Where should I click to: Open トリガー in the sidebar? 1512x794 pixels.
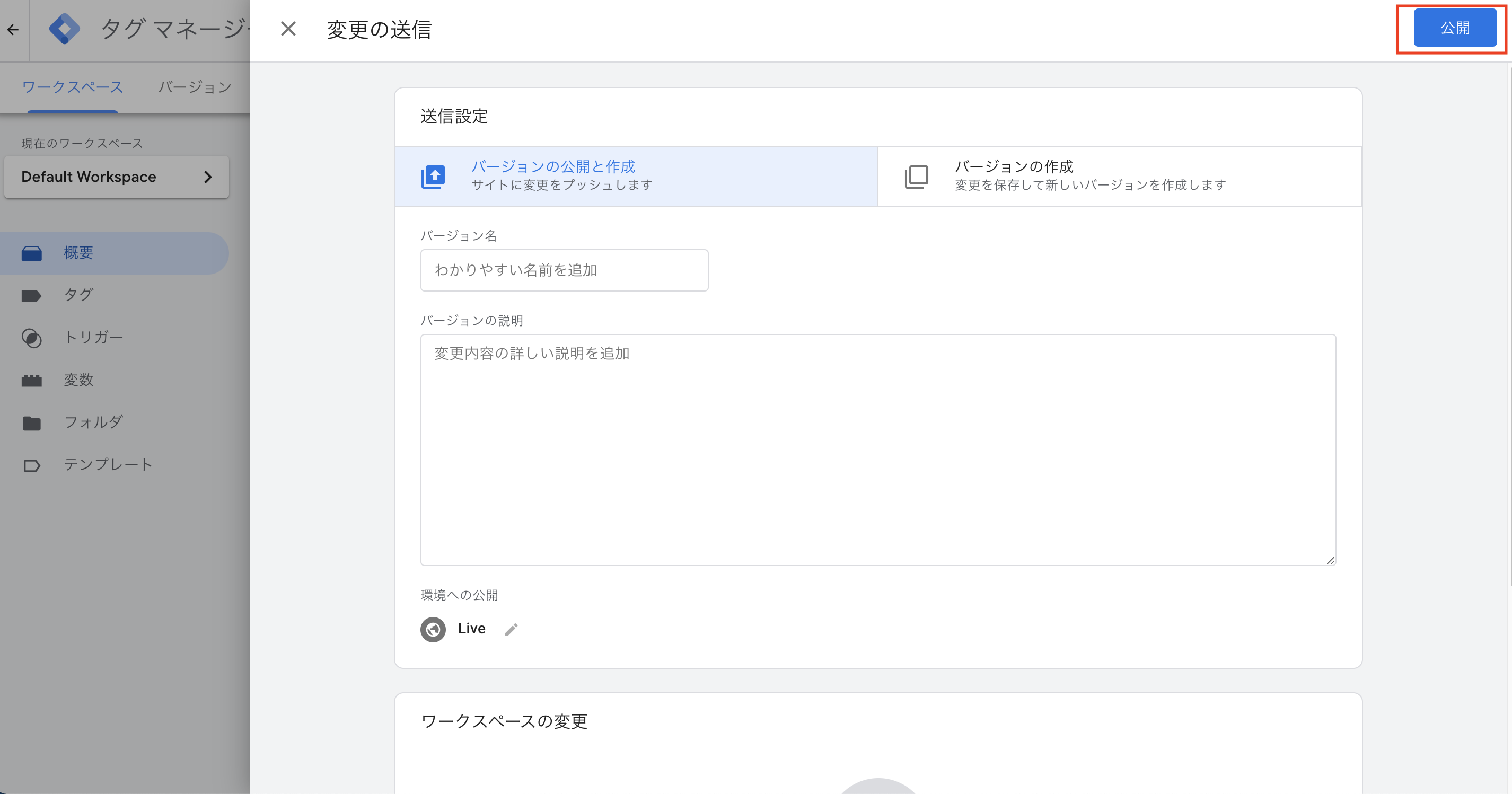tap(93, 337)
